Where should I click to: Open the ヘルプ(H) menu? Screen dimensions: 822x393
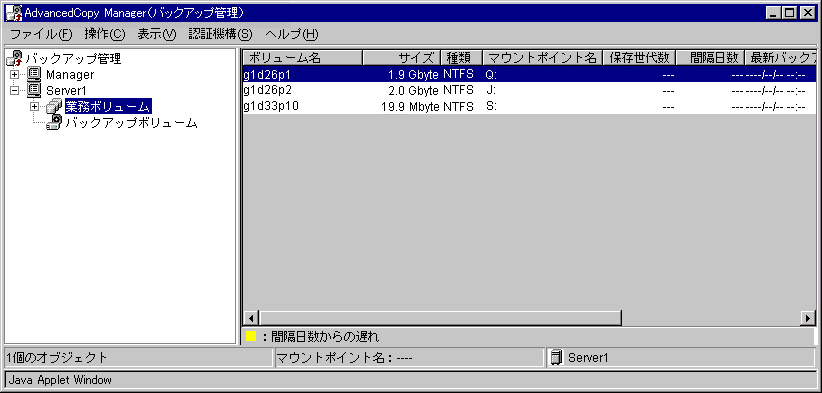coord(291,35)
